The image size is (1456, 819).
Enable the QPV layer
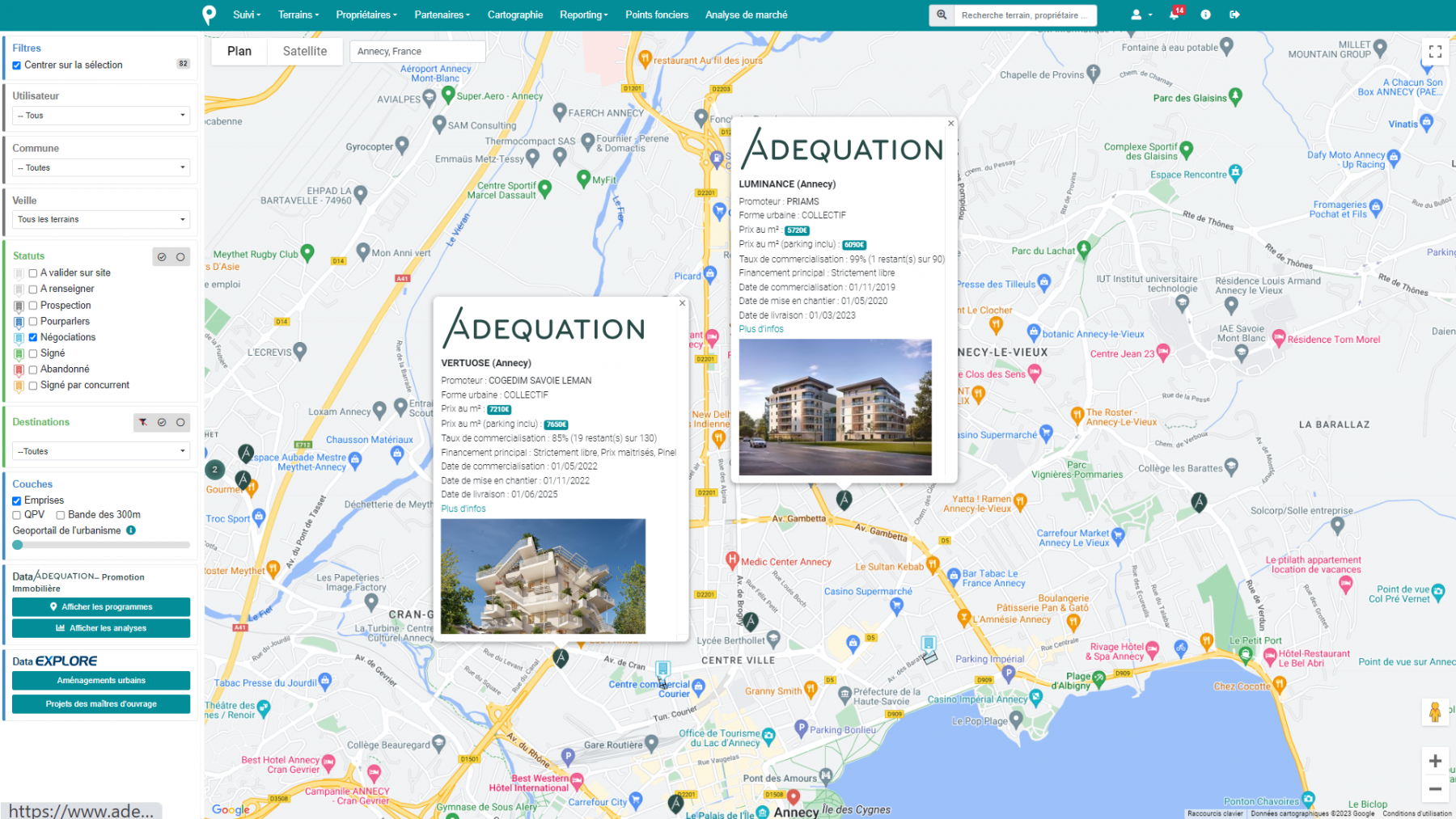16,515
